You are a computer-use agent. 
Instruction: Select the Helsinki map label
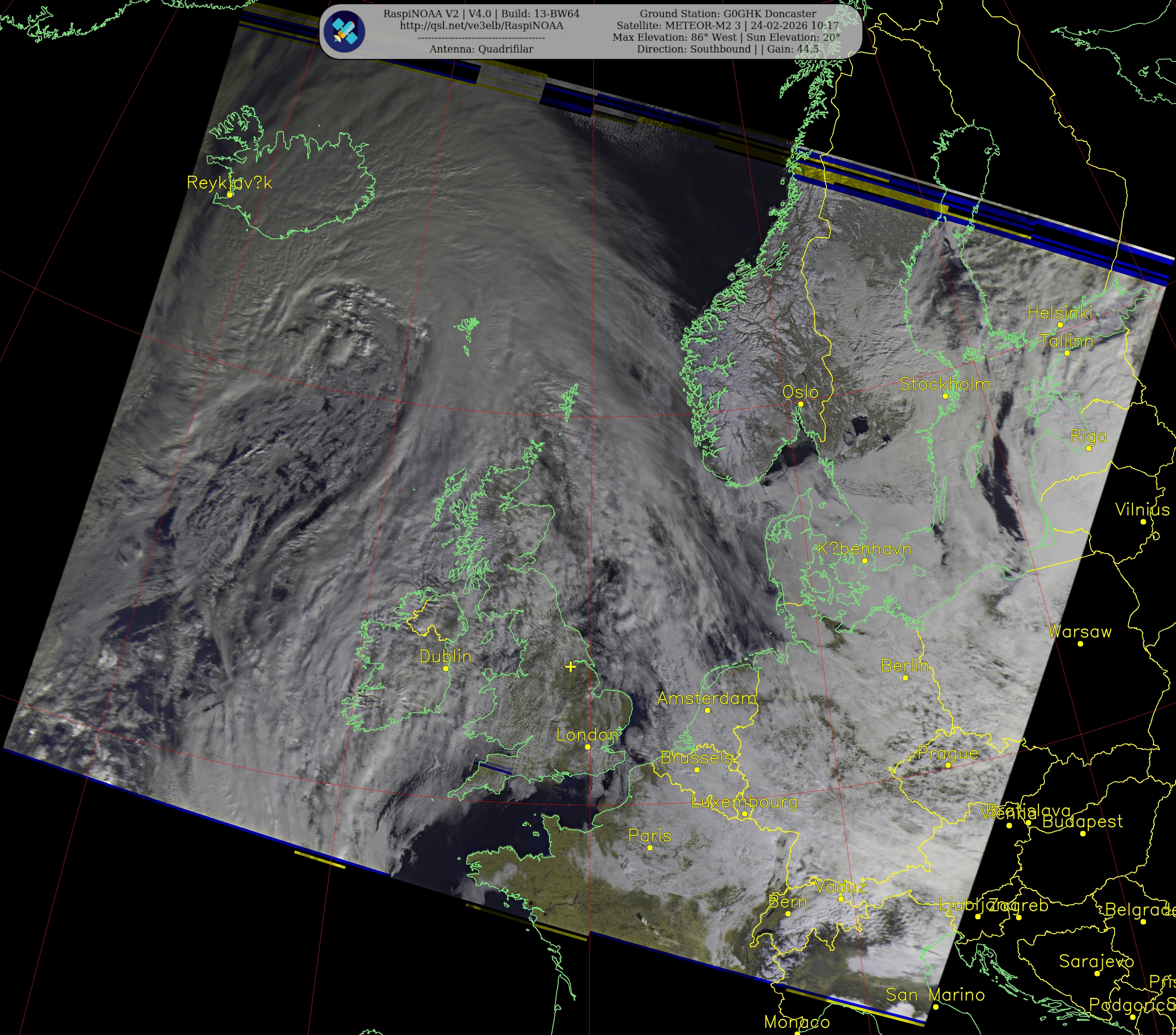pos(1060,313)
